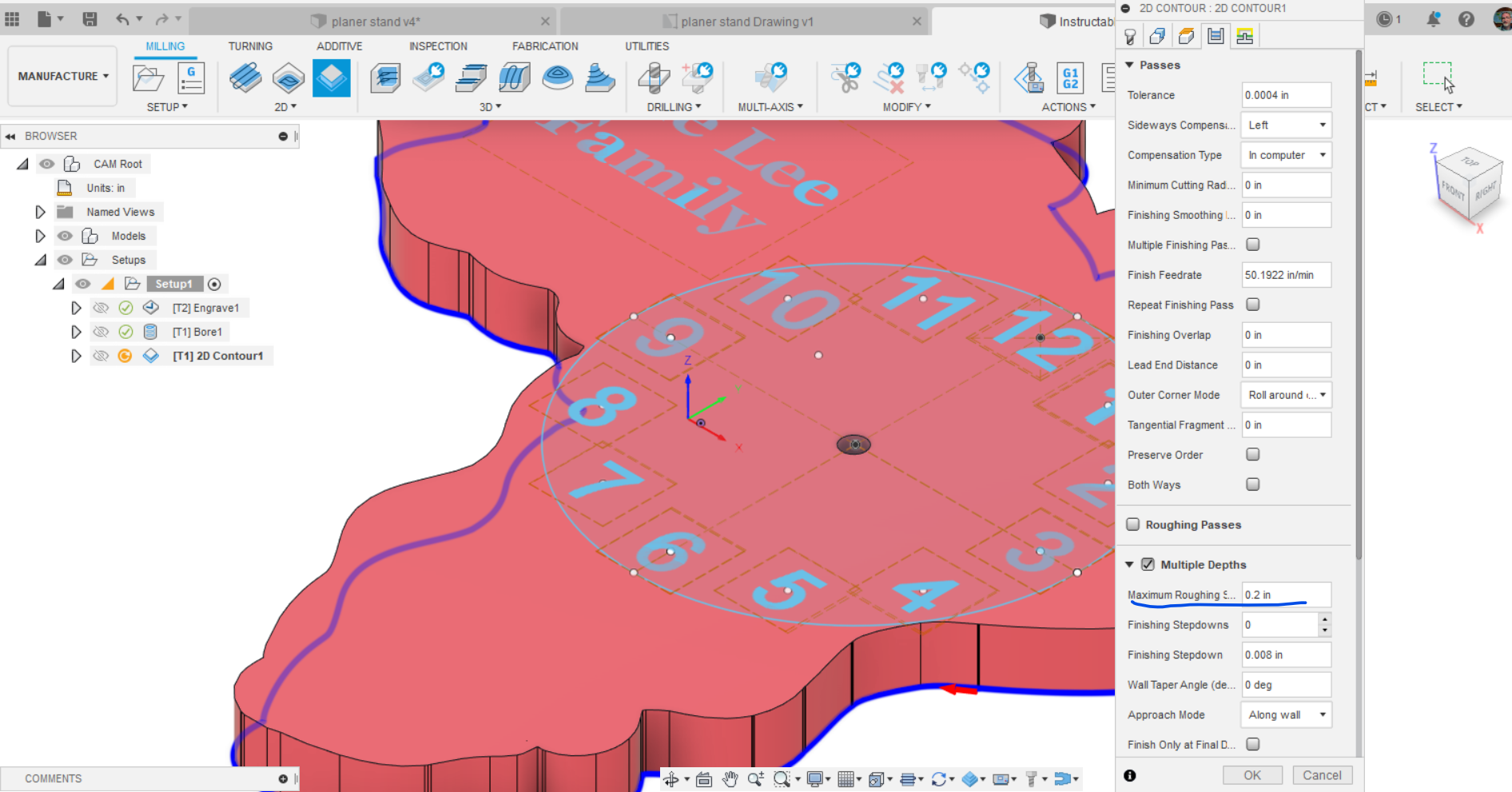This screenshot has width=1512, height=792.
Task: Enable the Multiple Finishing Passes checkbox
Action: 1252,245
